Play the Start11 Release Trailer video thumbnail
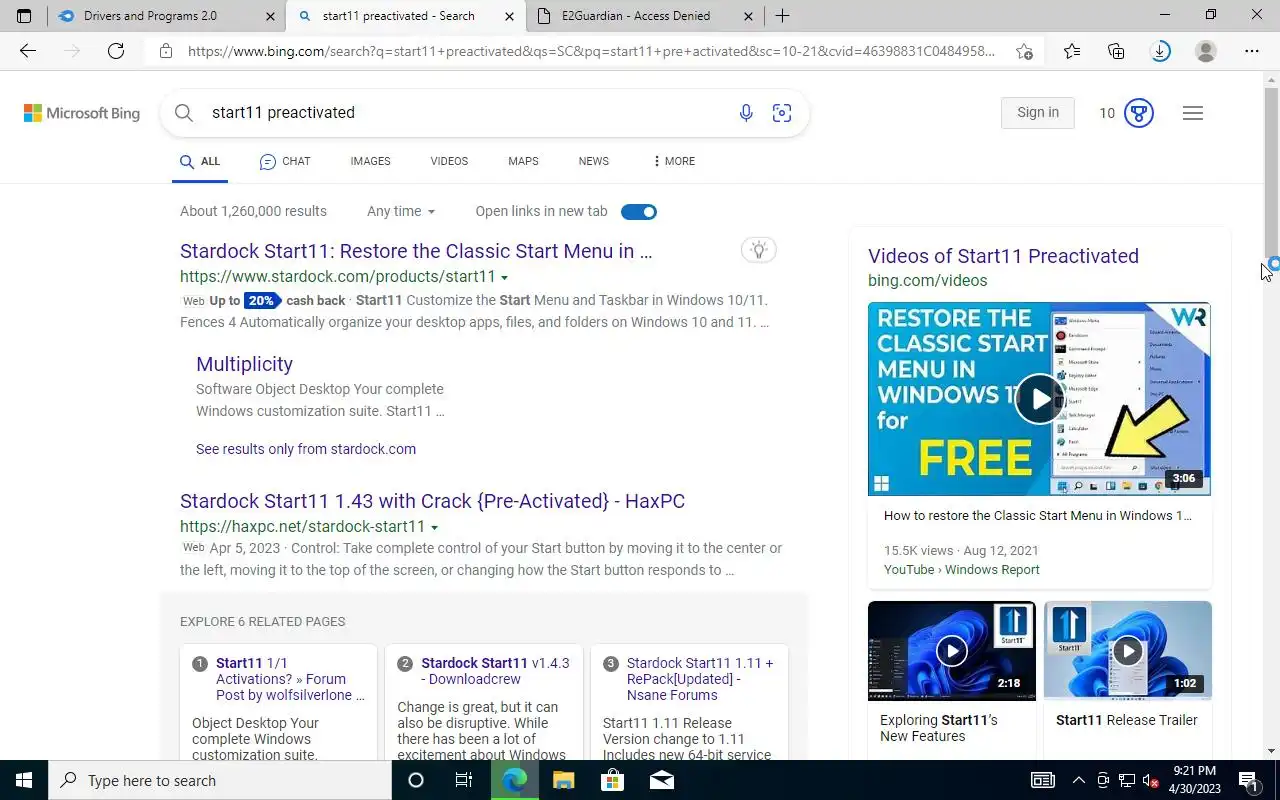Screen dimensions: 1280x800 pyautogui.click(x=1128, y=651)
